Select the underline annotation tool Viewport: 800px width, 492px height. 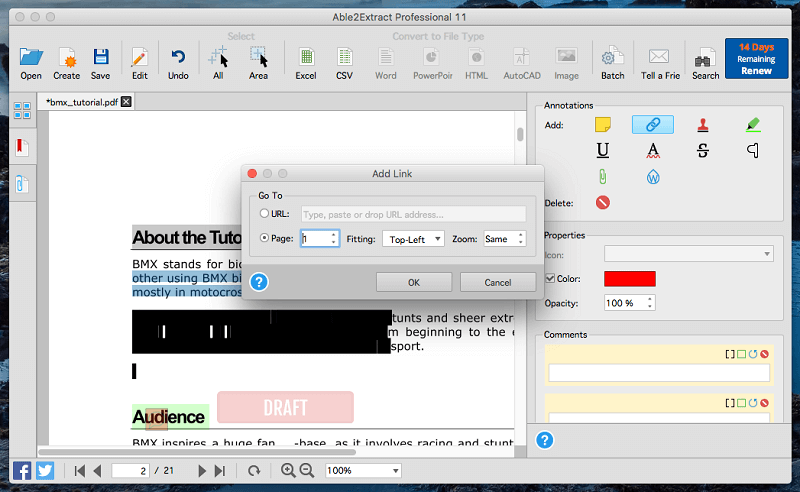pyautogui.click(x=603, y=150)
